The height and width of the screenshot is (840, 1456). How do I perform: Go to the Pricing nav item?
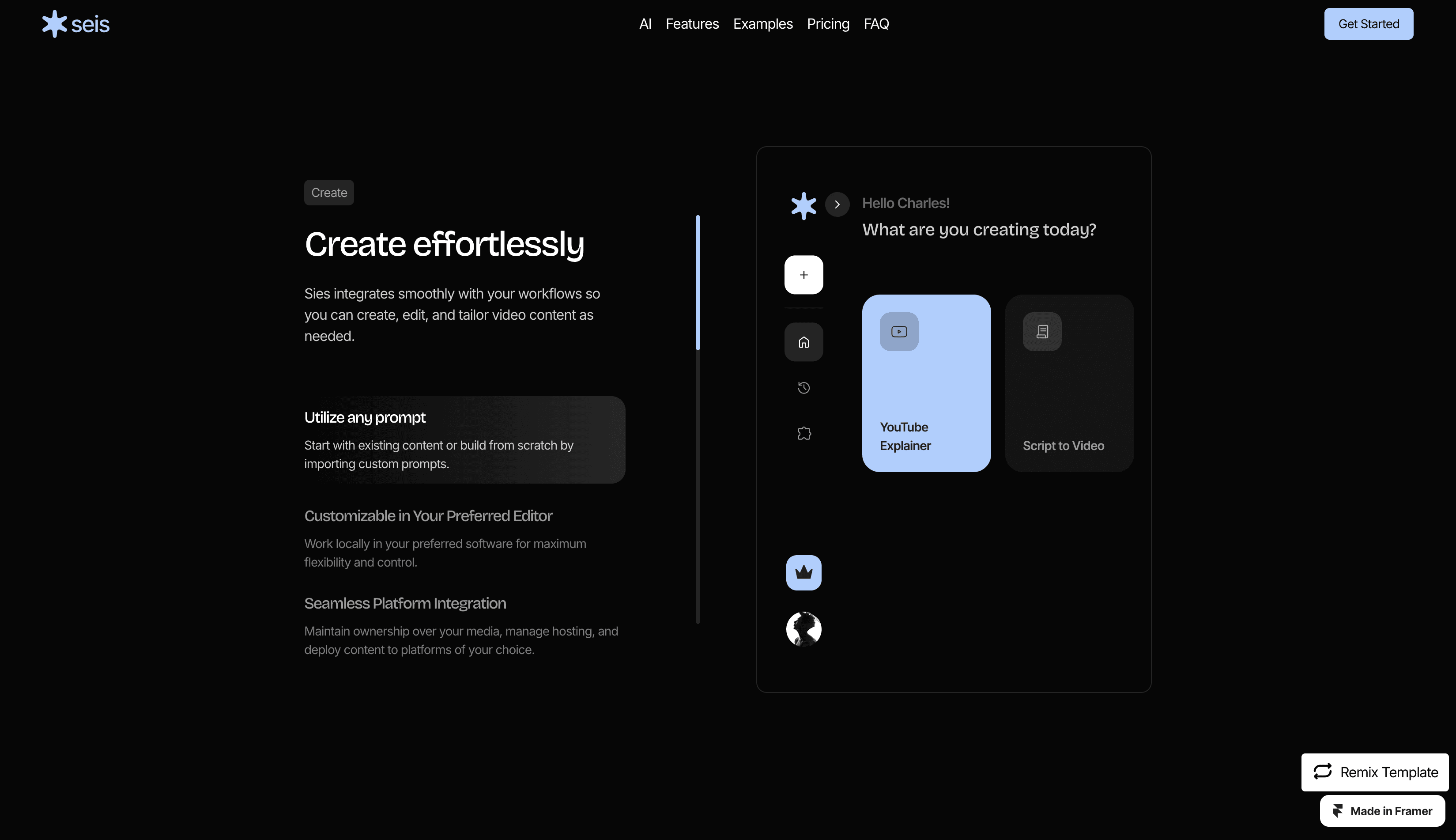pyautogui.click(x=827, y=24)
